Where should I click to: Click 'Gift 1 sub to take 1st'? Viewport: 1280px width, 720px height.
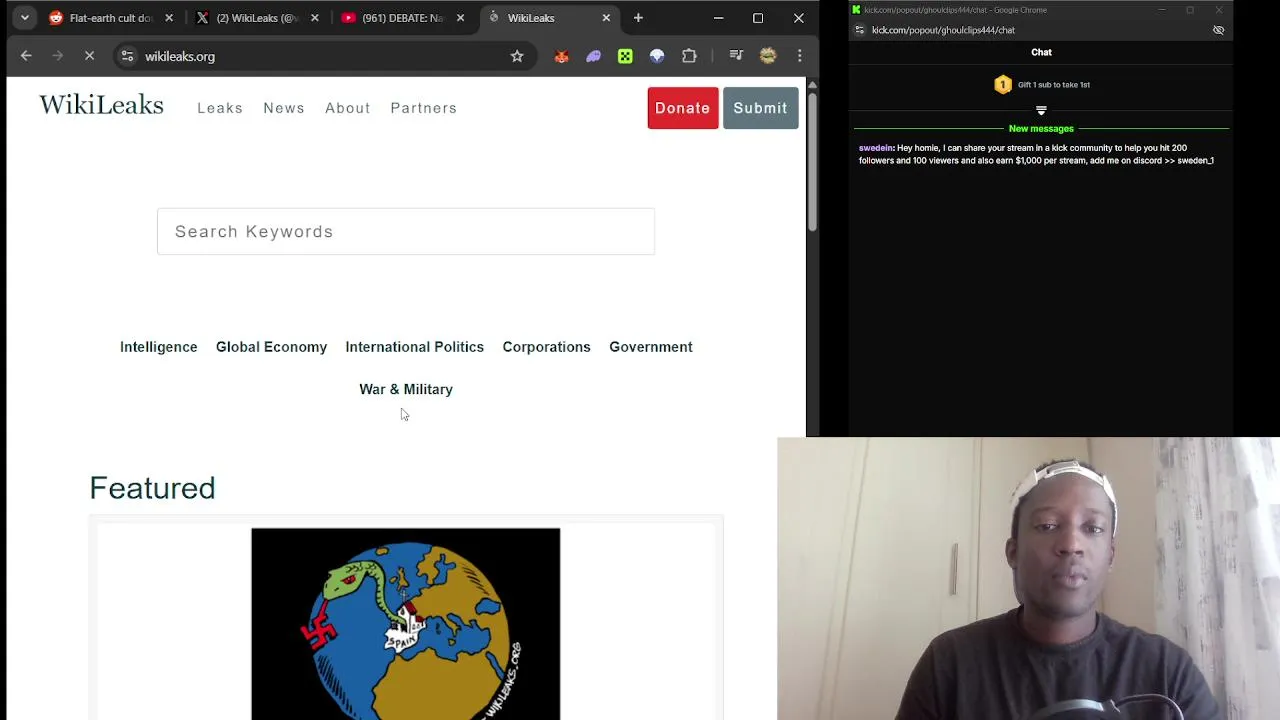[x=1053, y=85]
